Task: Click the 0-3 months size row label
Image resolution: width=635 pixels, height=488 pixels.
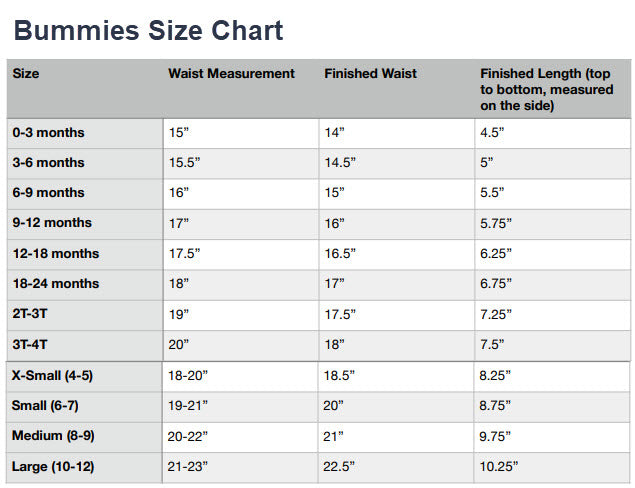Action: coord(48,133)
